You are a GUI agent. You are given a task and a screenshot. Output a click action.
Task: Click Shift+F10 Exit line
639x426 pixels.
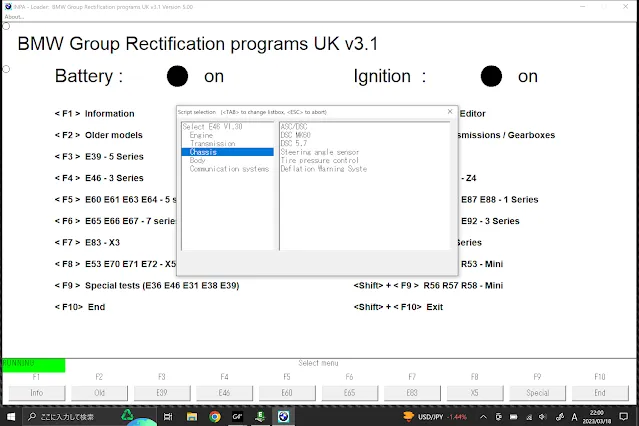(x=398, y=307)
